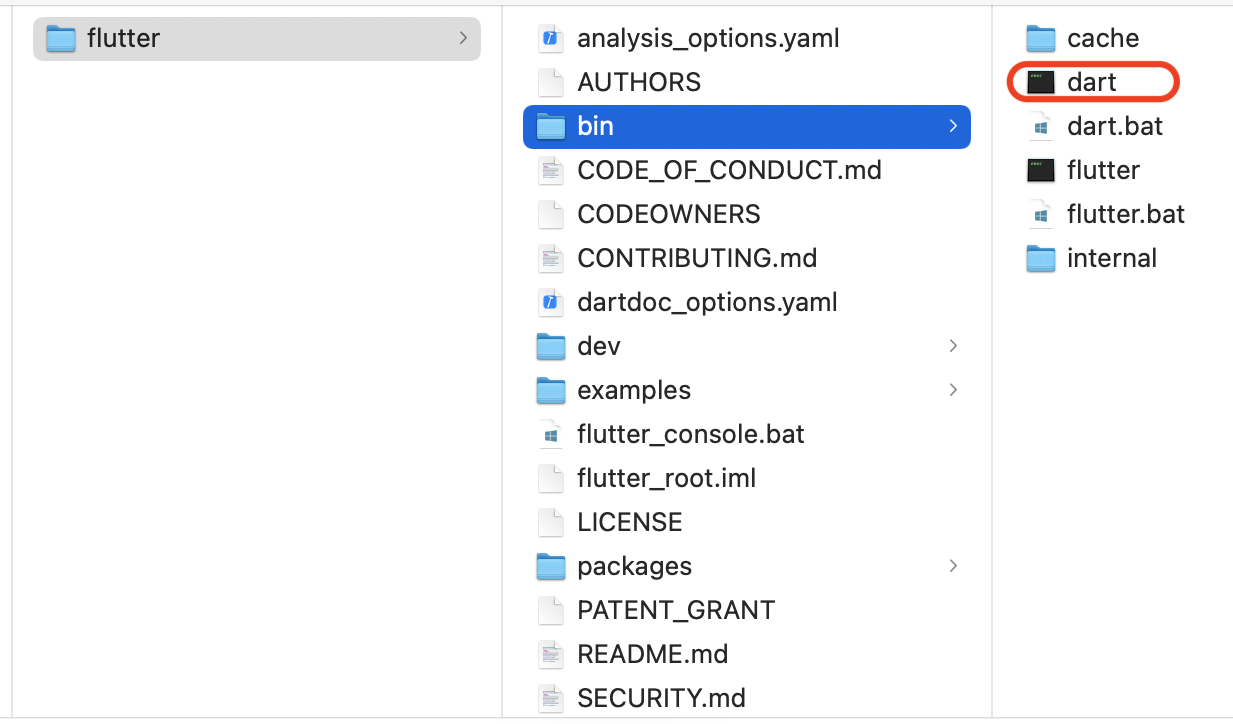Select the dart.bat Windows batch file icon
This screenshot has height=724, width=1233.
tap(1041, 126)
